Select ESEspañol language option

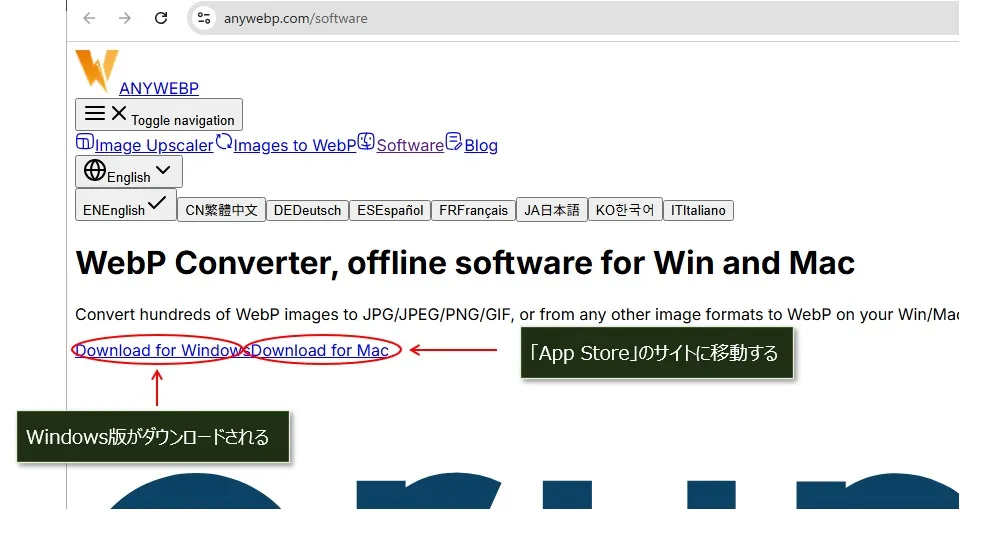click(x=390, y=210)
